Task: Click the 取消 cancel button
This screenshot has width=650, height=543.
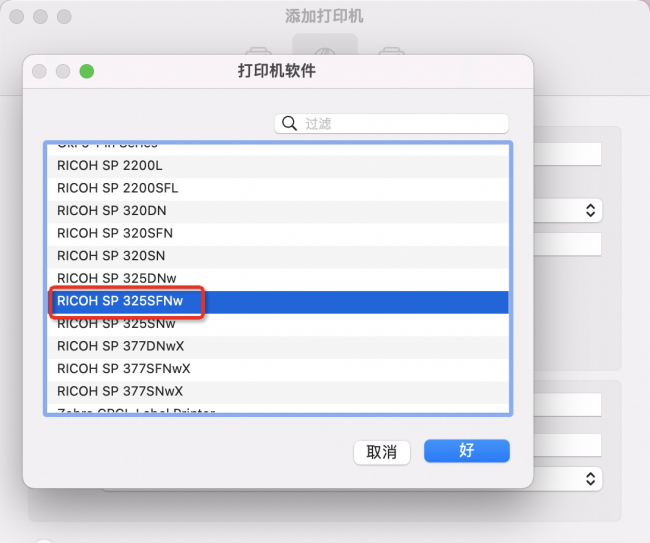Action: pyautogui.click(x=381, y=452)
